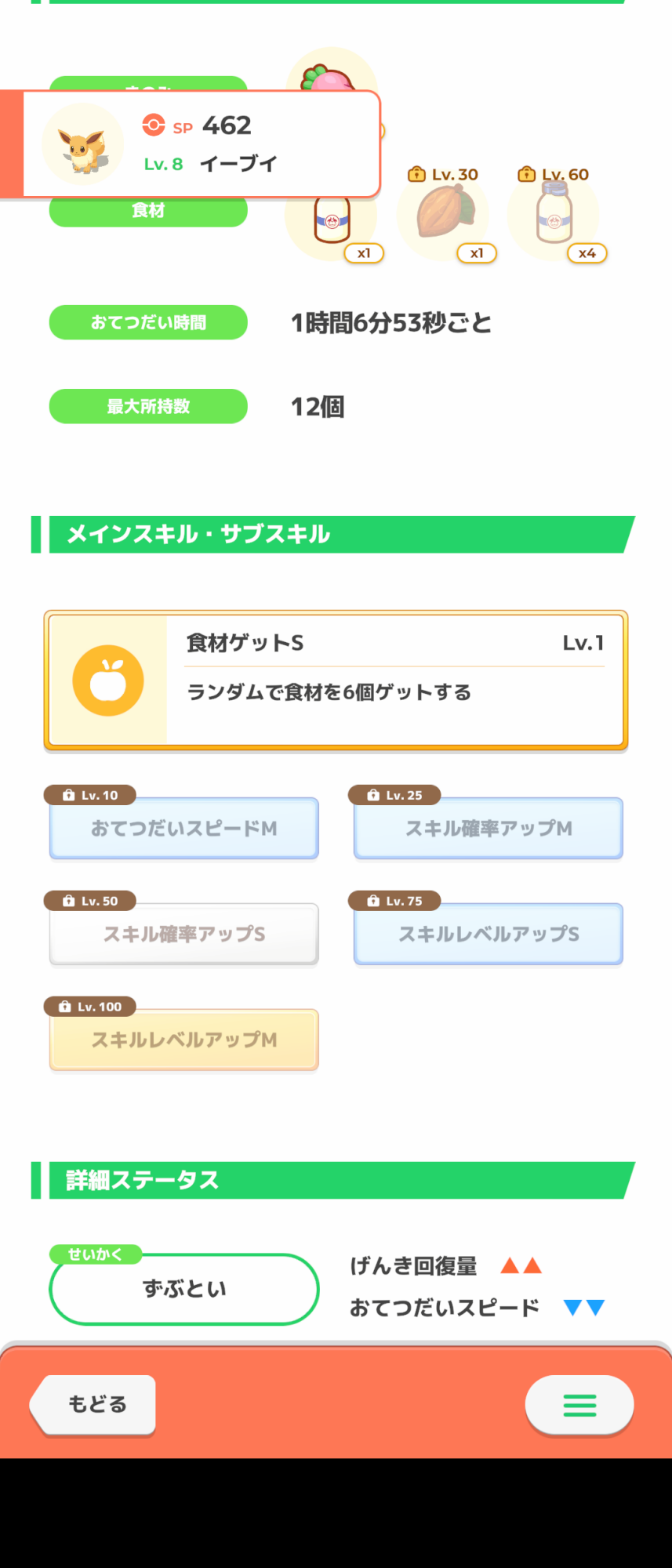672x1568 pixels.
Task: Select the スキルレベルアップS sub skill
Action: 489,935
